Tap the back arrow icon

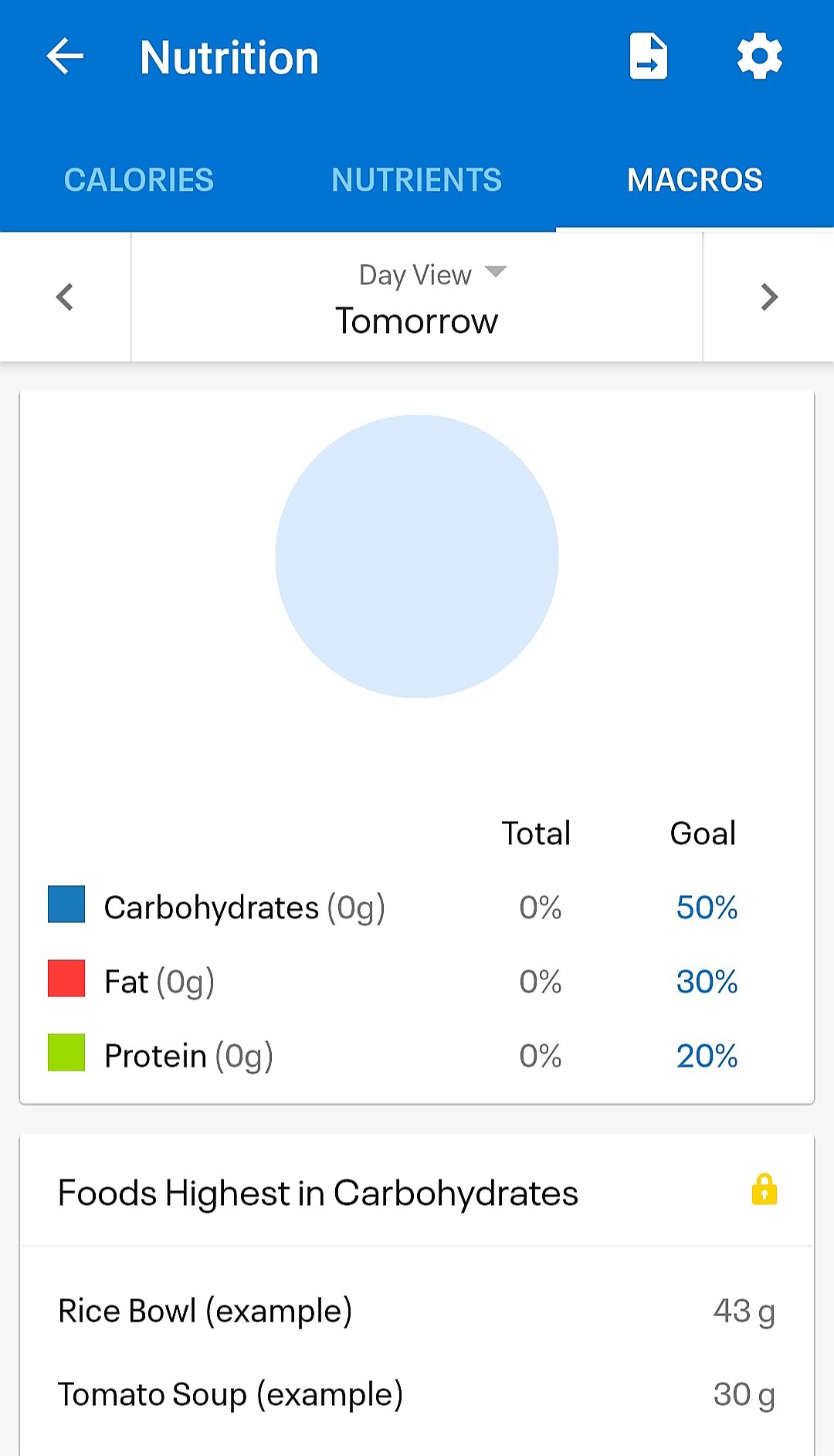coord(65,57)
